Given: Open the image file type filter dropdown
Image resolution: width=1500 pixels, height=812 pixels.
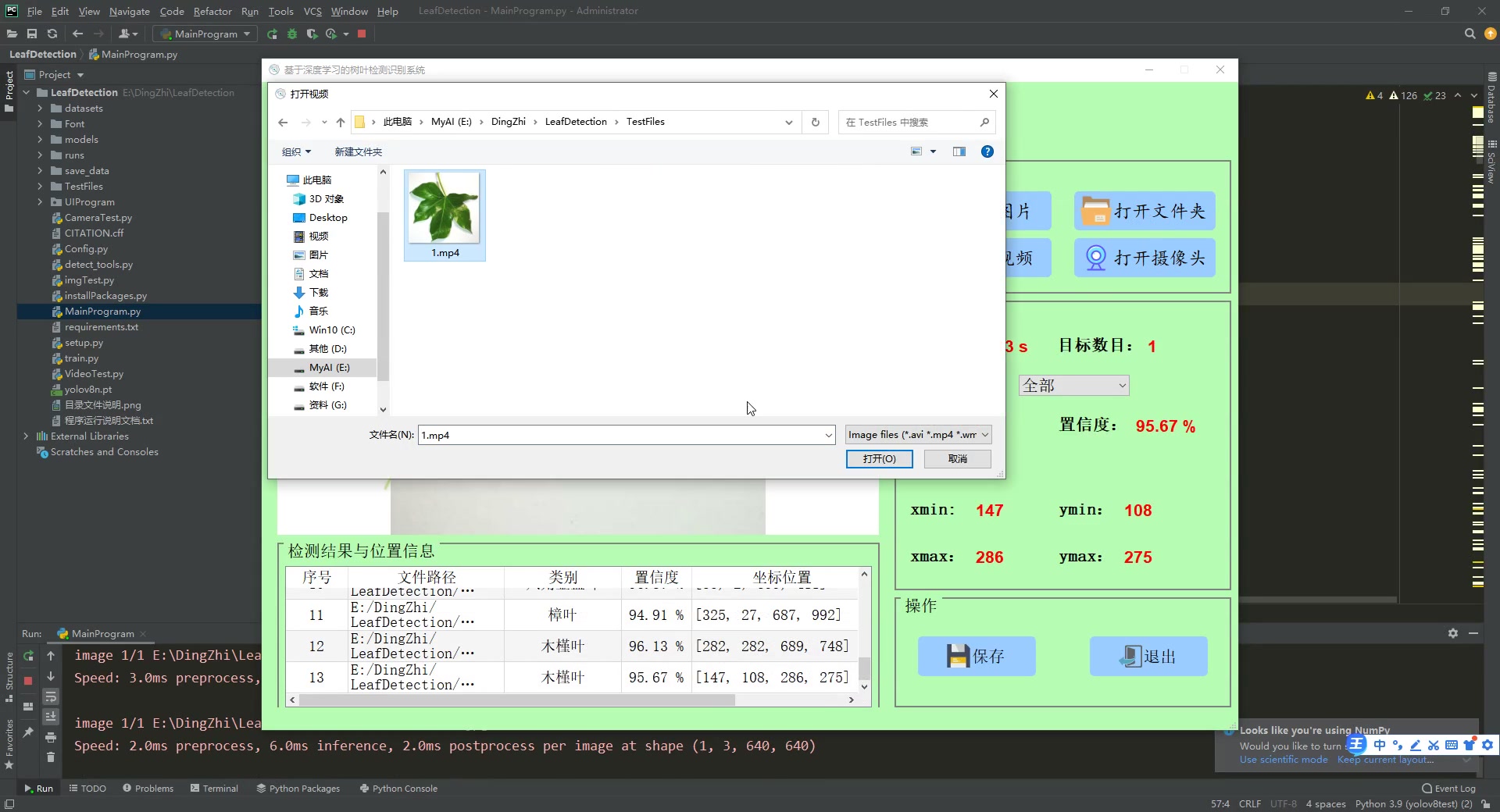Looking at the screenshot, I should tap(918, 435).
